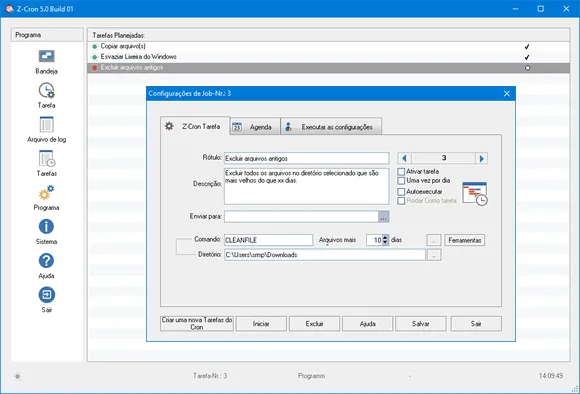The height and width of the screenshot is (394, 580).
Task: Click the Programa panel header
Action: (x=47, y=35)
